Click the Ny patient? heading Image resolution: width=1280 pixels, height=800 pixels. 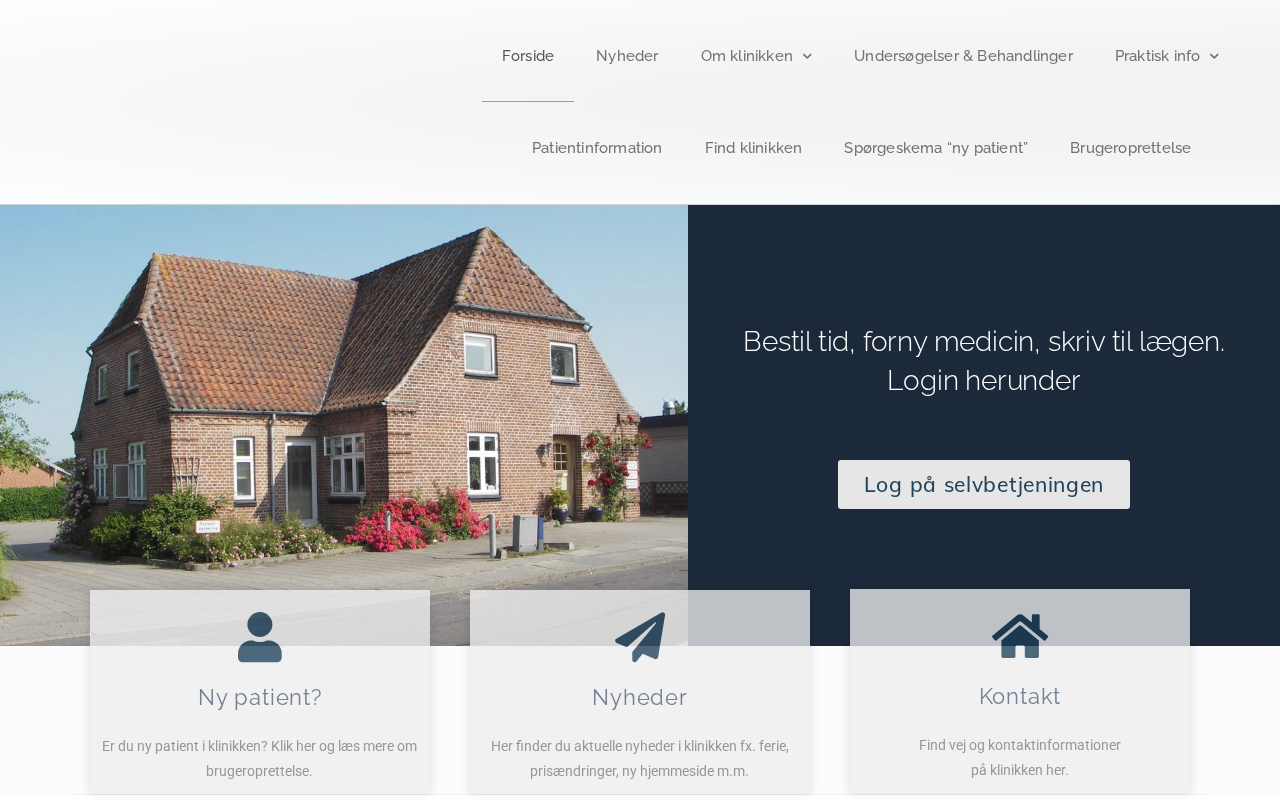click(x=260, y=697)
